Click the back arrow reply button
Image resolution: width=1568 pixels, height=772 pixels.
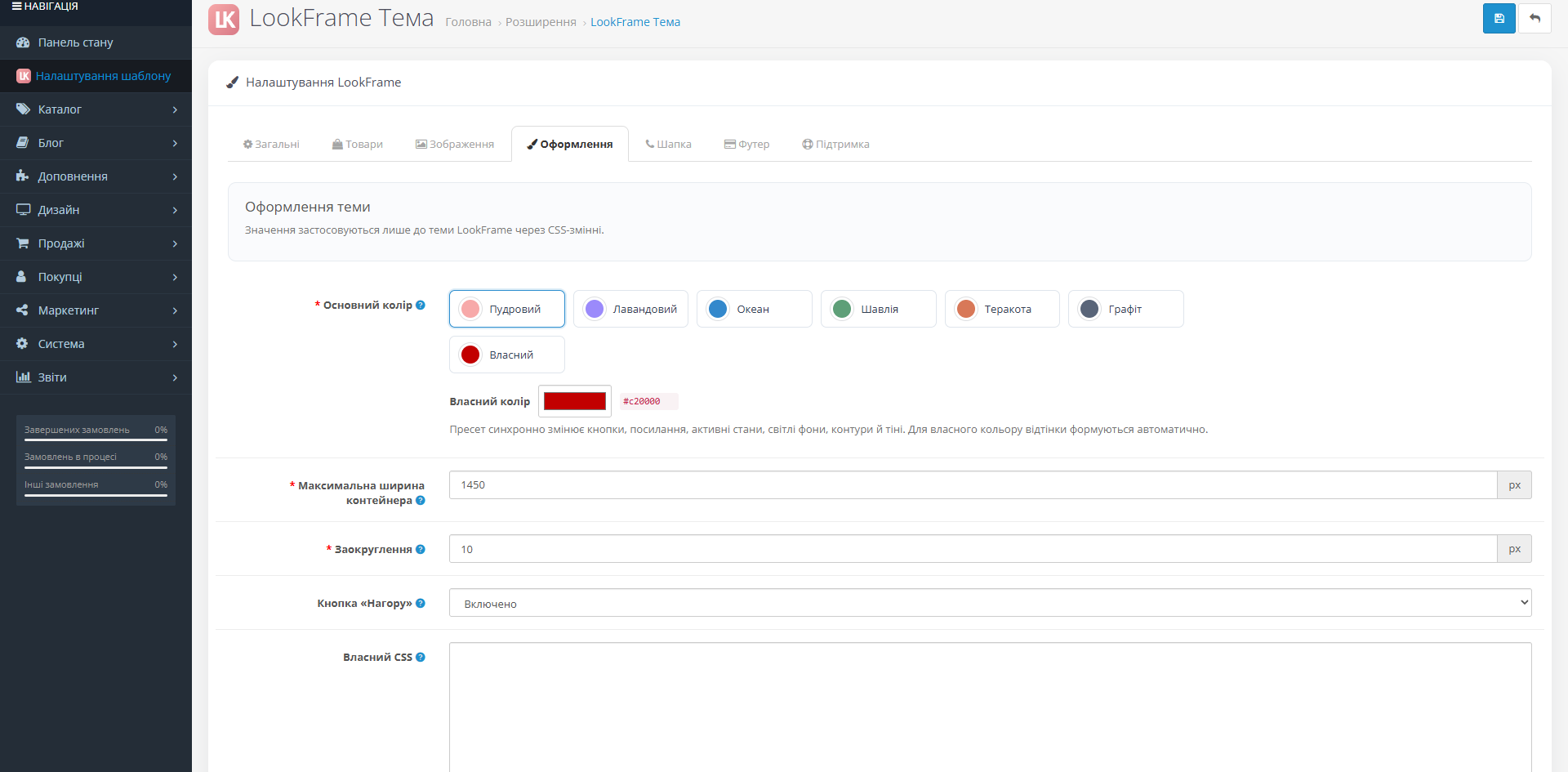point(1535,18)
